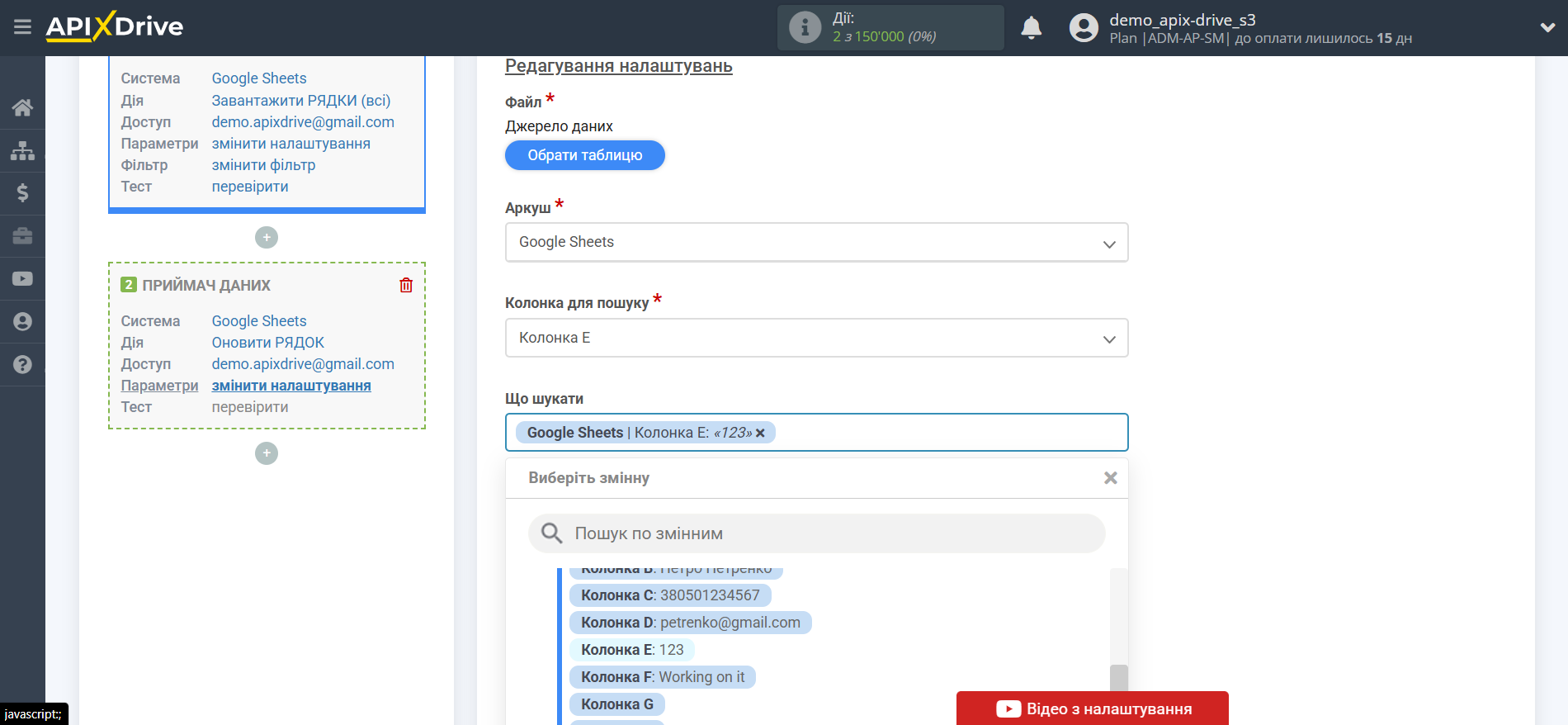
Task: Click the user avatar icon
Action: (x=1084, y=28)
